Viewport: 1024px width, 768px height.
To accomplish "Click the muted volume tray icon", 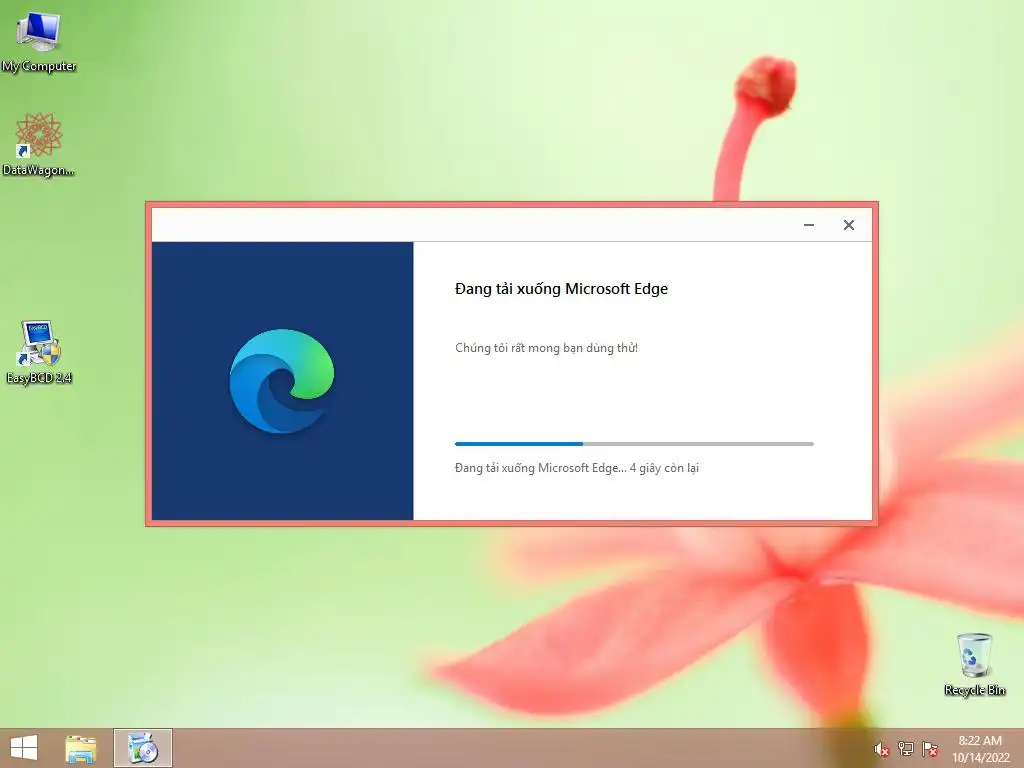I will pos(881,749).
